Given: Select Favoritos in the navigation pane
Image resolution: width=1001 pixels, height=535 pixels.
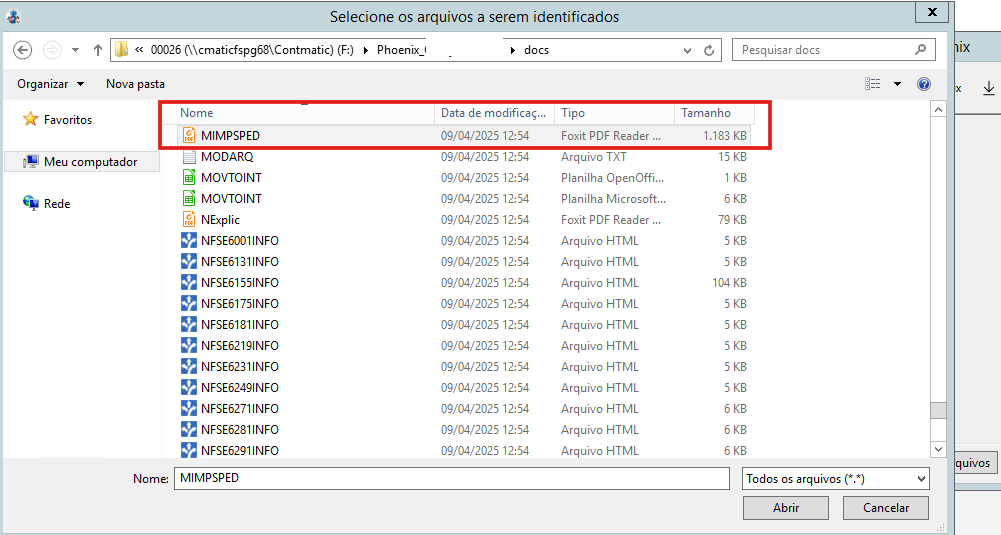Looking at the screenshot, I should pyautogui.click(x=57, y=119).
